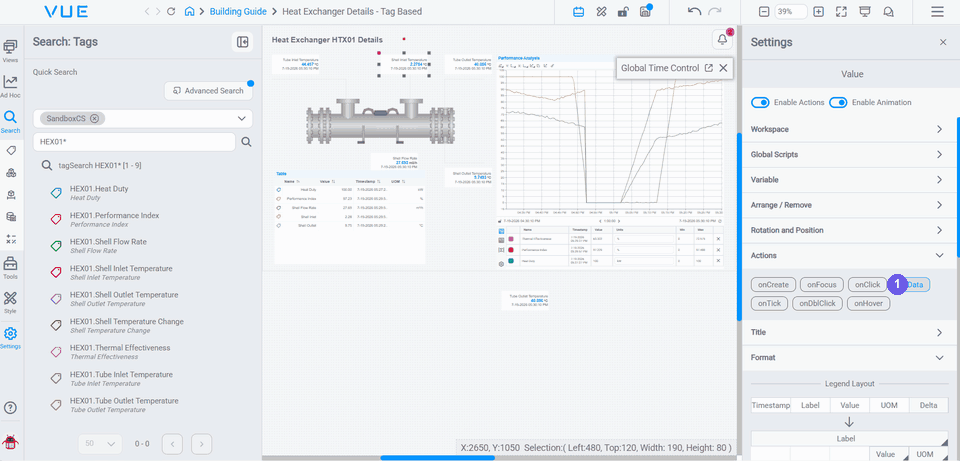Select the onHover action
This screenshot has width=960, height=461.
pyautogui.click(x=869, y=303)
